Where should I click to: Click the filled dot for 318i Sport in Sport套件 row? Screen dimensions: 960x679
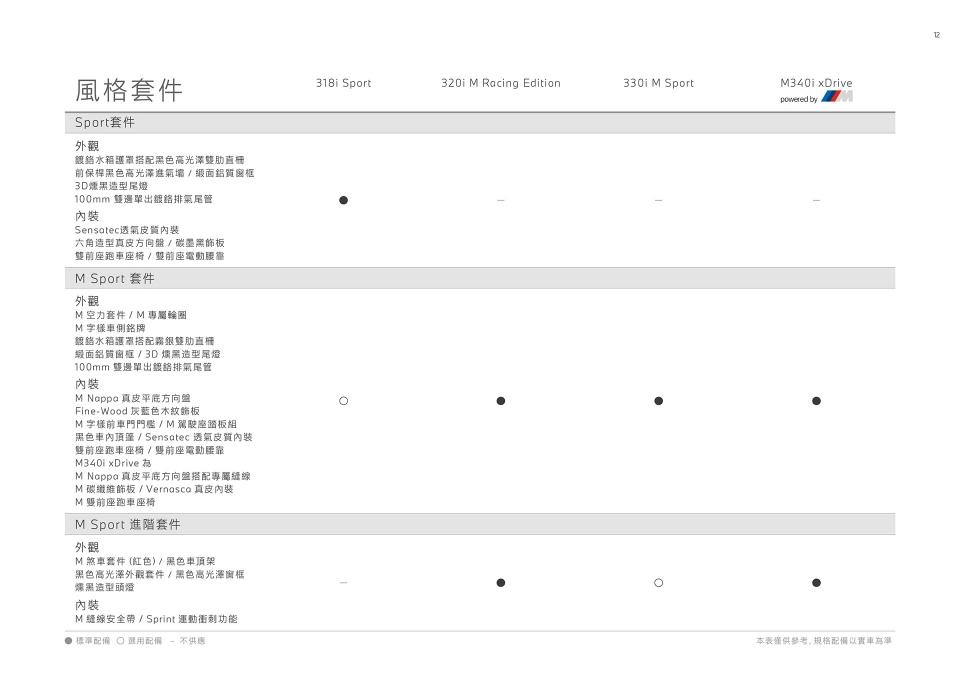(x=343, y=200)
